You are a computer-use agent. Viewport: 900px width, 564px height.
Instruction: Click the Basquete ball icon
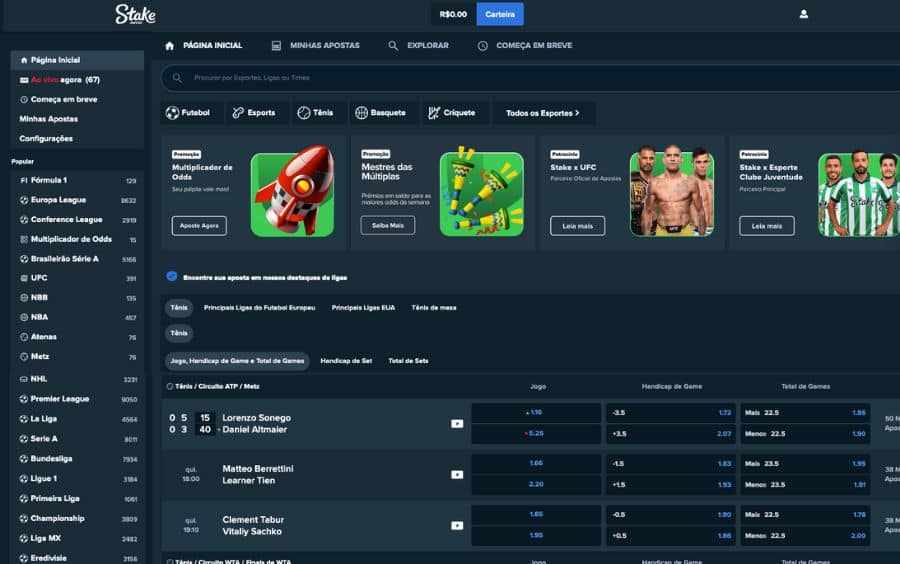(x=361, y=113)
